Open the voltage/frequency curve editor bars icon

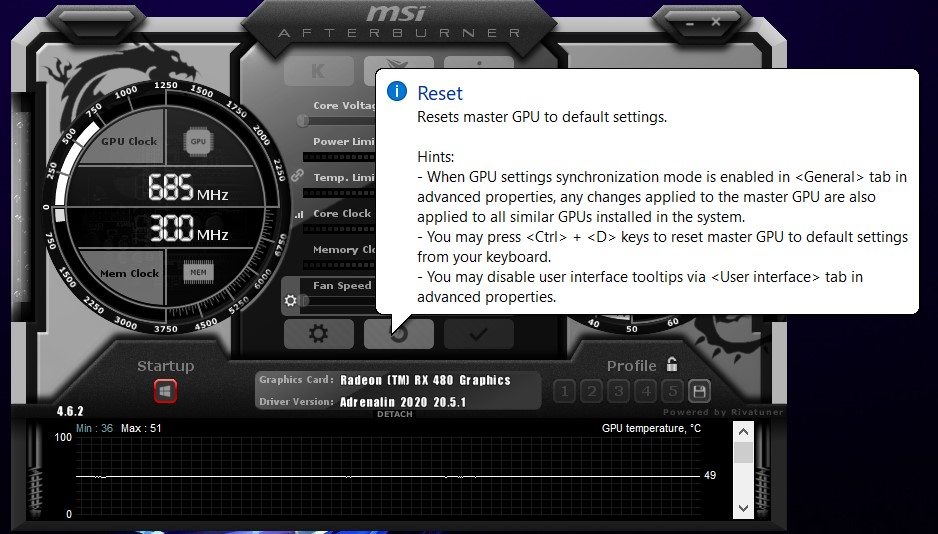click(299, 214)
